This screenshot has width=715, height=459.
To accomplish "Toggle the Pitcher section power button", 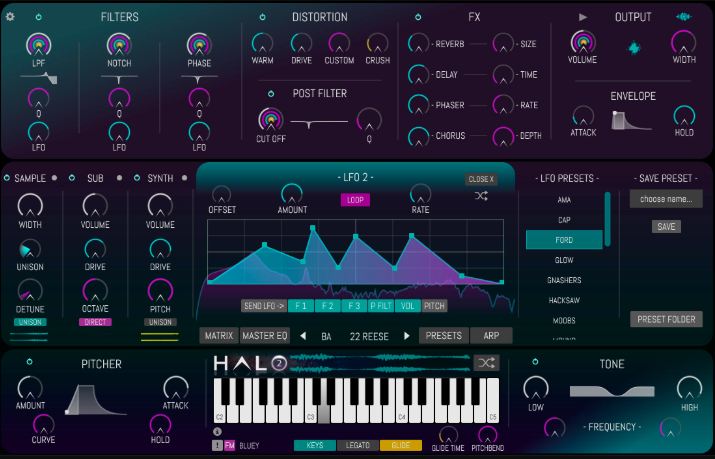I will coord(30,362).
